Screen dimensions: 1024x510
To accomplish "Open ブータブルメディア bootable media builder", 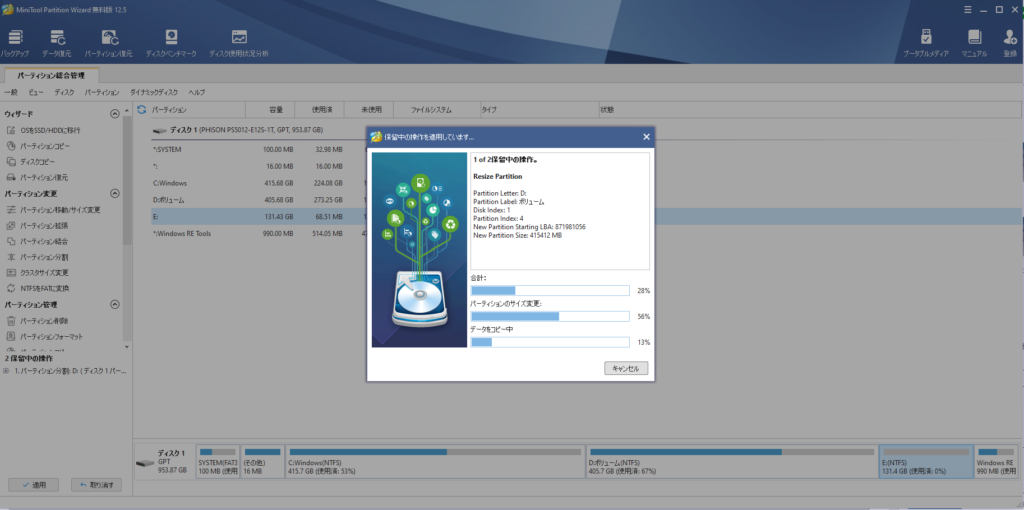I will (x=925, y=43).
